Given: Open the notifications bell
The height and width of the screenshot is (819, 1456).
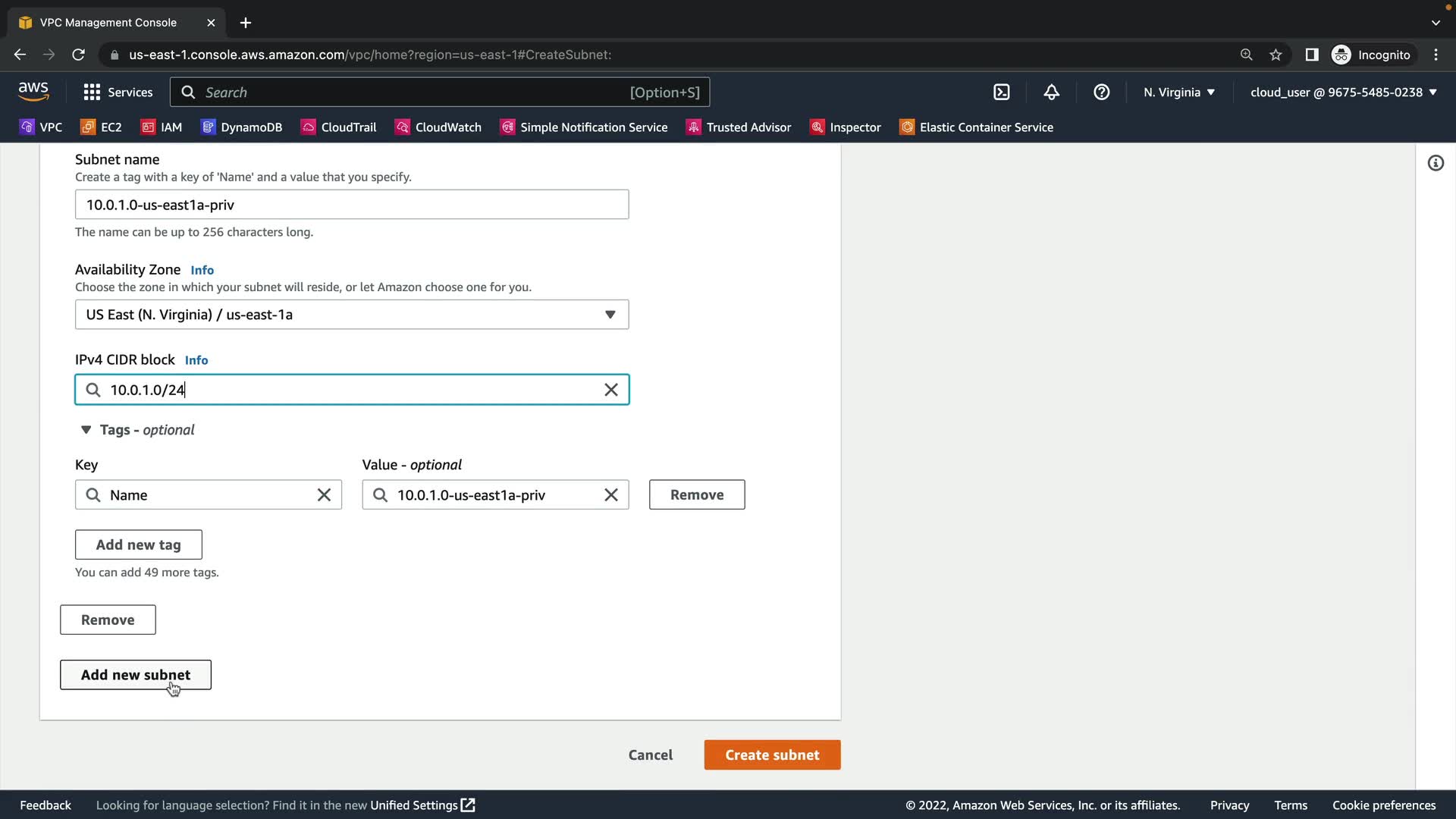Looking at the screenshot, I should (x=1051, y=93).
